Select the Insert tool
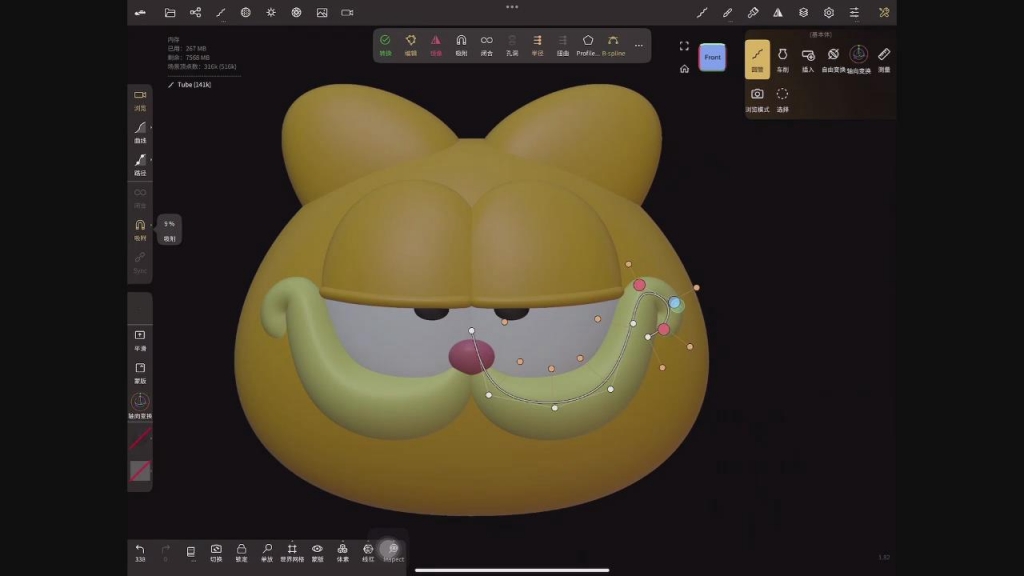Viewport: 1024px width, 576px height. (x=808, y=59)
